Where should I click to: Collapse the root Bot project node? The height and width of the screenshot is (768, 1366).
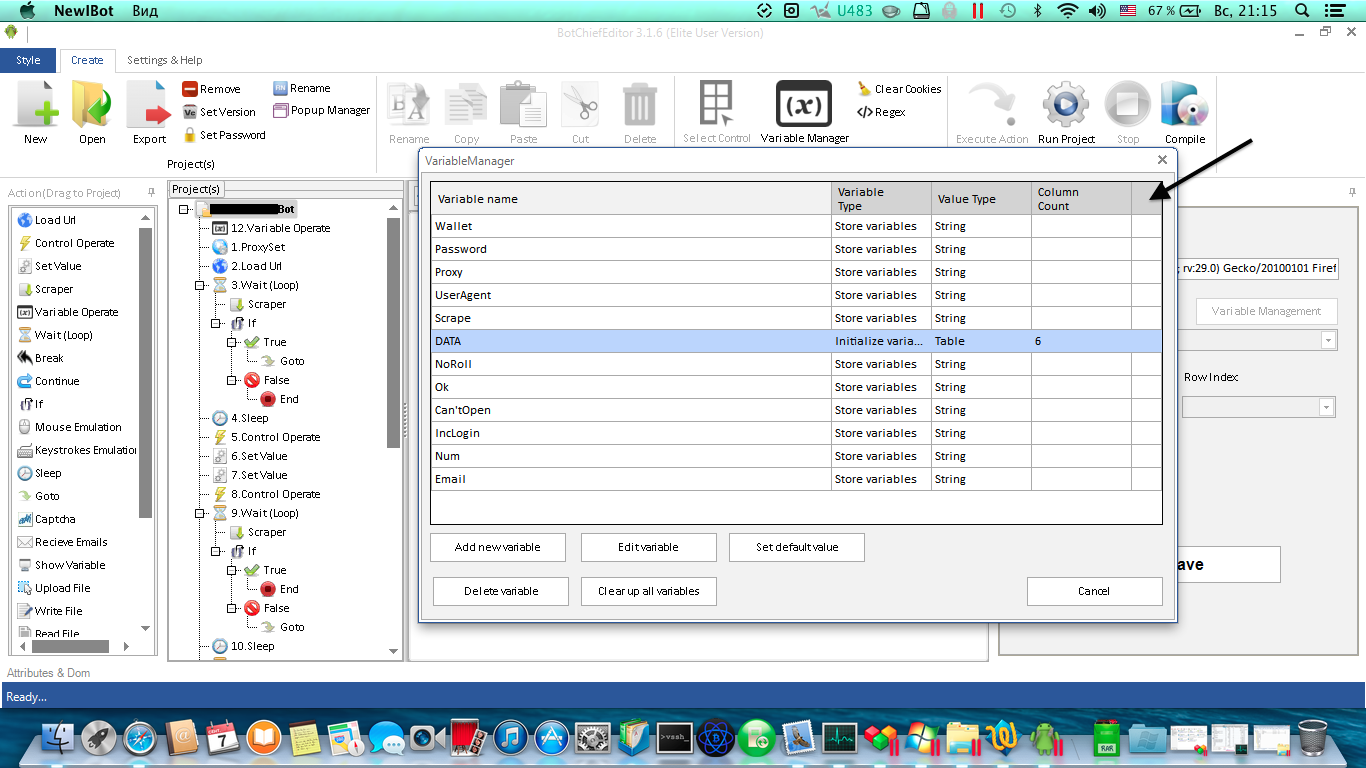click(x=184, y=209)
